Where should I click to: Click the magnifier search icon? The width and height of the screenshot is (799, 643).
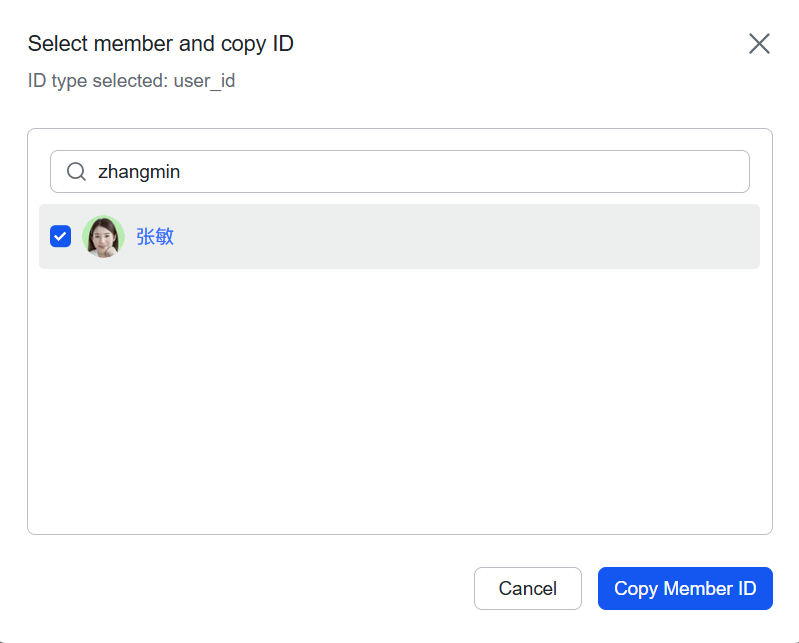76,172
